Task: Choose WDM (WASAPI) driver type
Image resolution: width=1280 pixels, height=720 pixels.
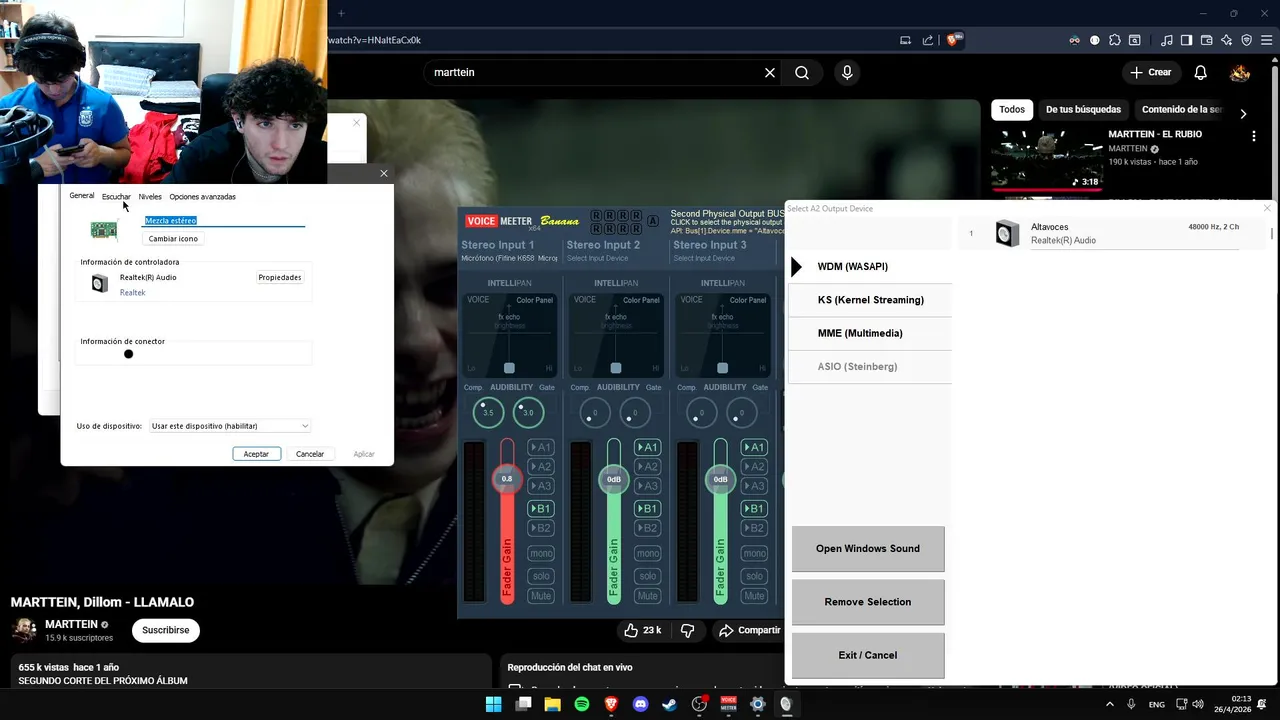Action: coord(870,267)
